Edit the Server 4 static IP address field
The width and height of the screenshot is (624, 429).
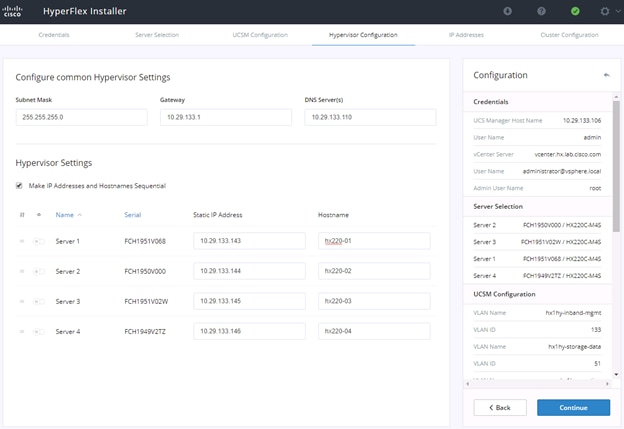(249, 331)
